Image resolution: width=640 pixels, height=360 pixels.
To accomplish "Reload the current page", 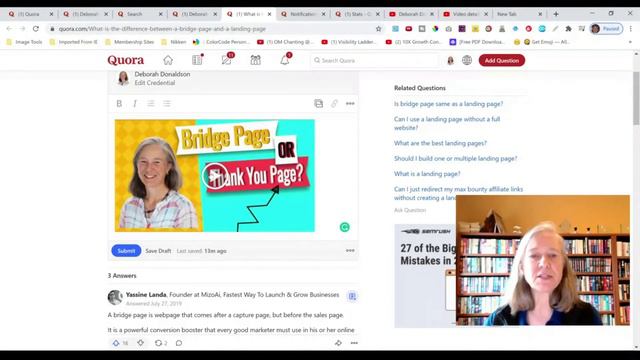I will pos(36,29).
